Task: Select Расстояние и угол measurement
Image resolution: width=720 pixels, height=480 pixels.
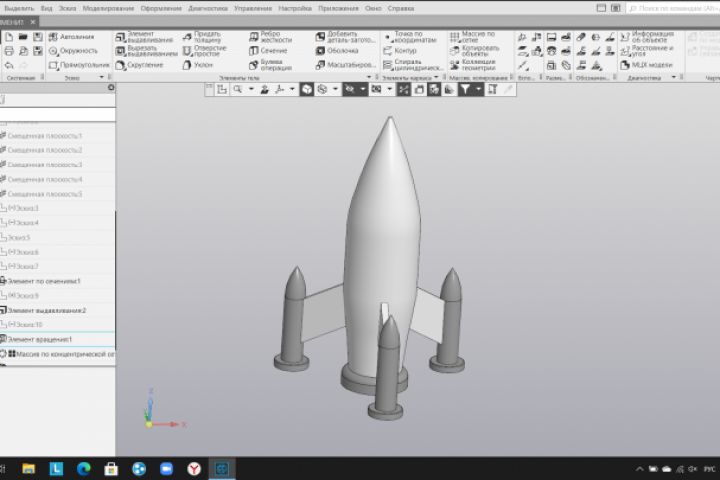Action: [x=647, y=51]
